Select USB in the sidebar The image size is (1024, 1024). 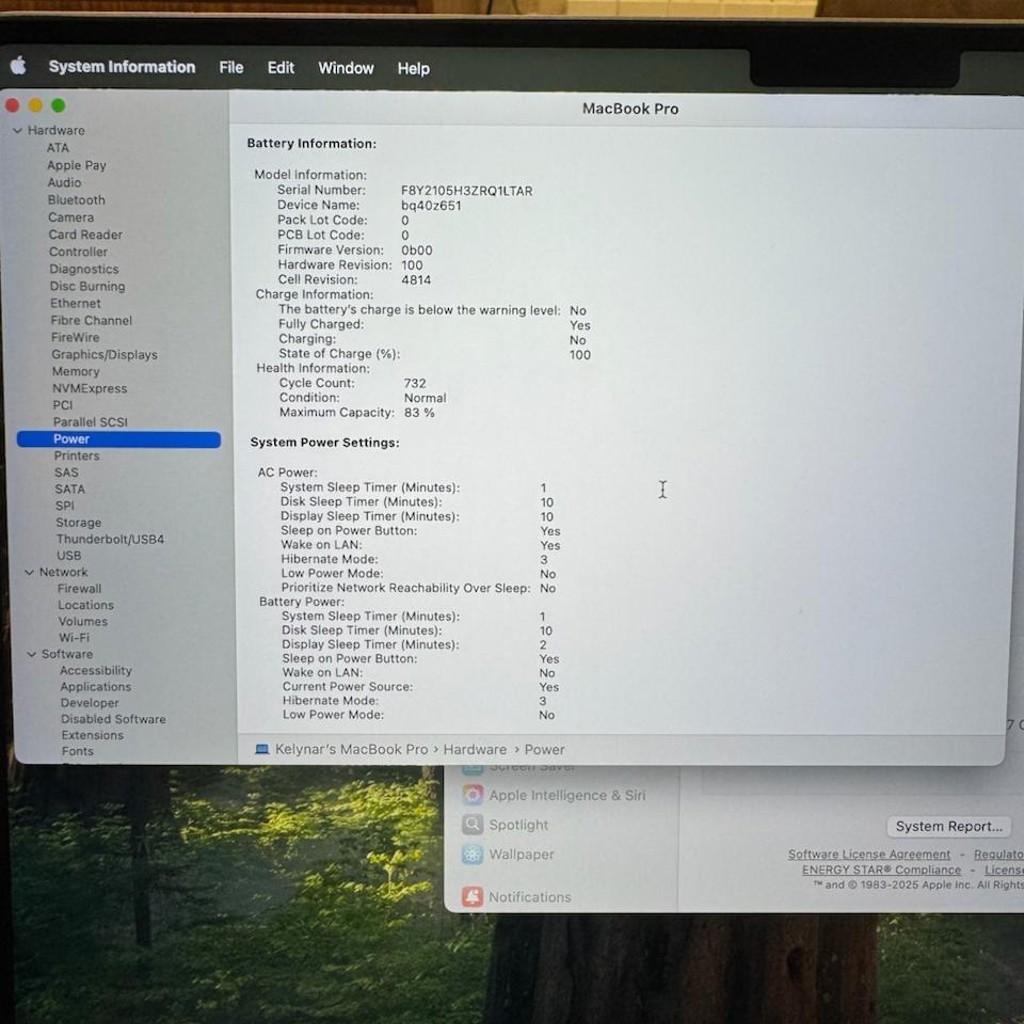click(x=69, y=555)
